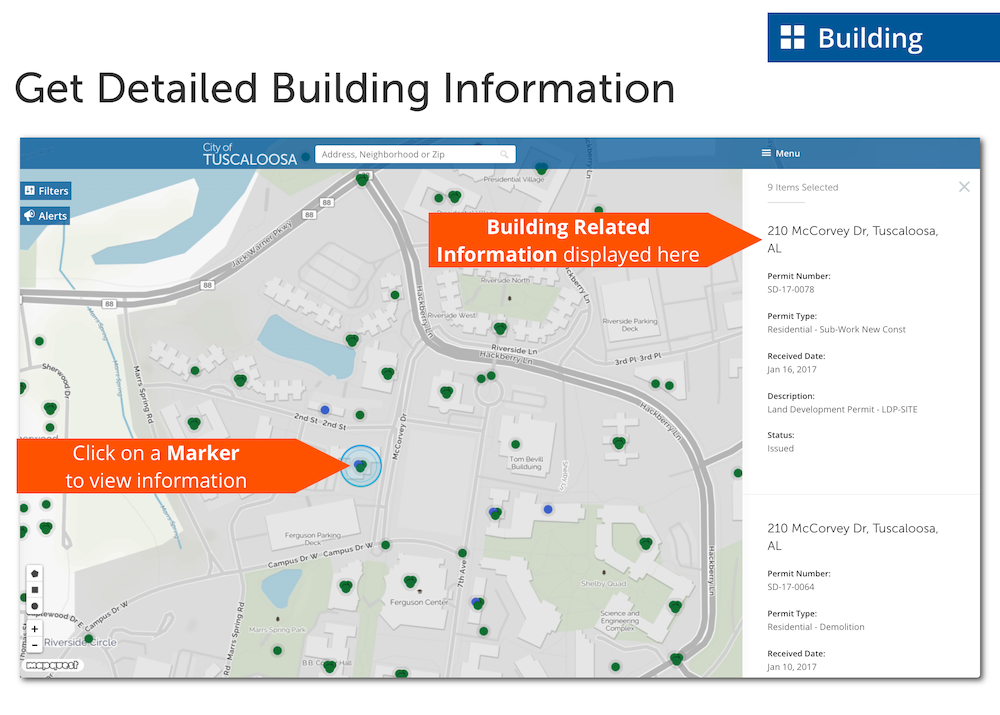
Task: Open the Alerts button
Action: [x=46, y=216]
